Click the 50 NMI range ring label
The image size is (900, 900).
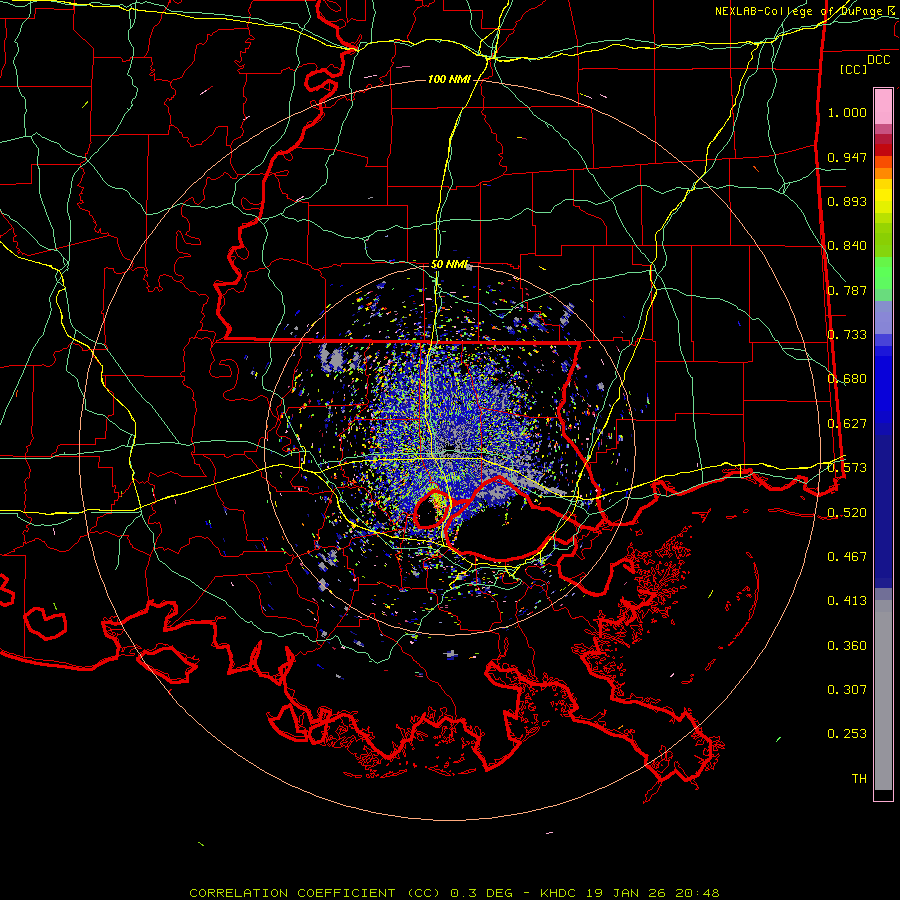pyautogui.click(x=450, y=265)
